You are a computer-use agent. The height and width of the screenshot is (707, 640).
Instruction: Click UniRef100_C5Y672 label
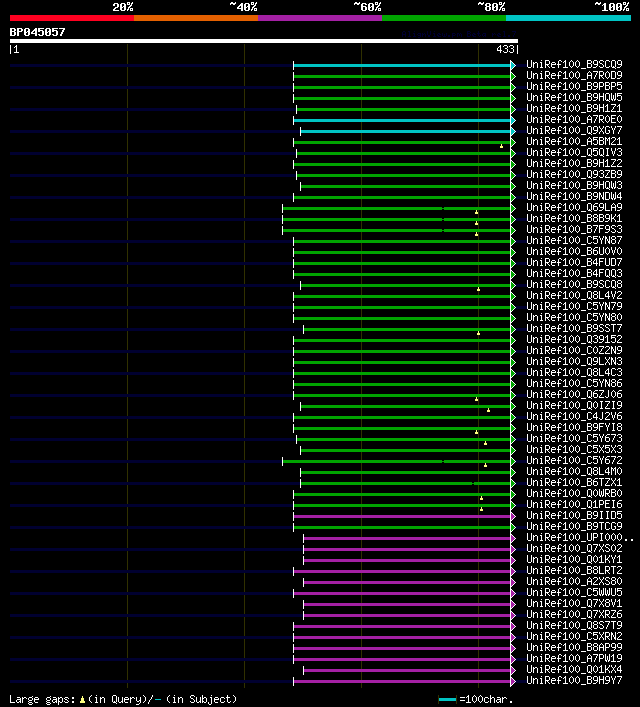click(x=574, y=460)
